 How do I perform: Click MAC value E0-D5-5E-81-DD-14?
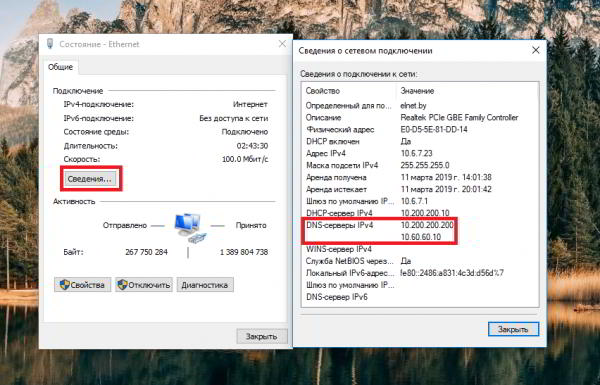(x=434, y=129)
